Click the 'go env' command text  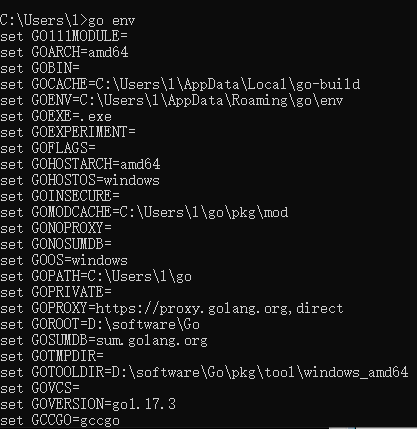tap(112, 21)
